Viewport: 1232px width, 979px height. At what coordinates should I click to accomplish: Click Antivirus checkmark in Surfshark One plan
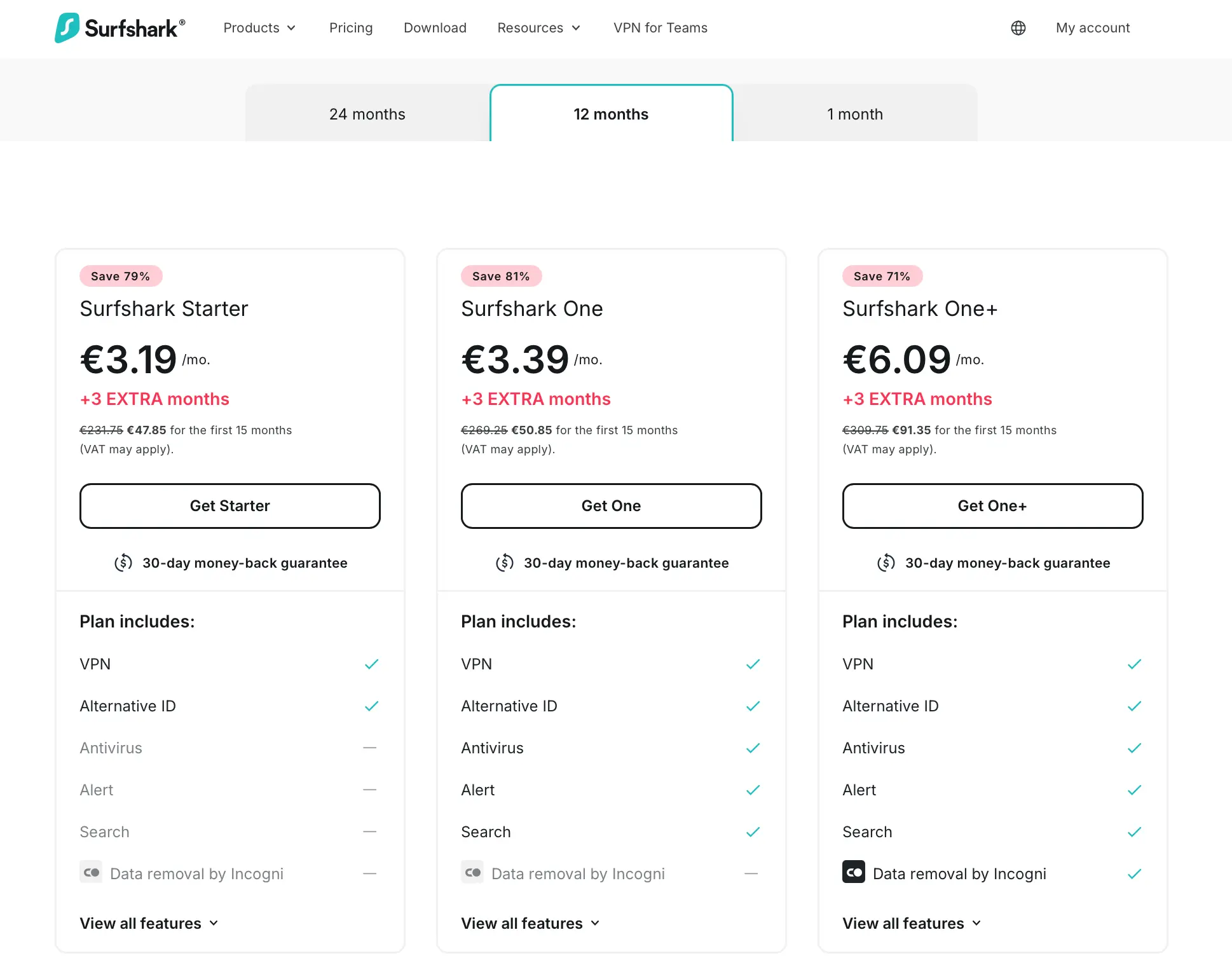click(753, 748)
